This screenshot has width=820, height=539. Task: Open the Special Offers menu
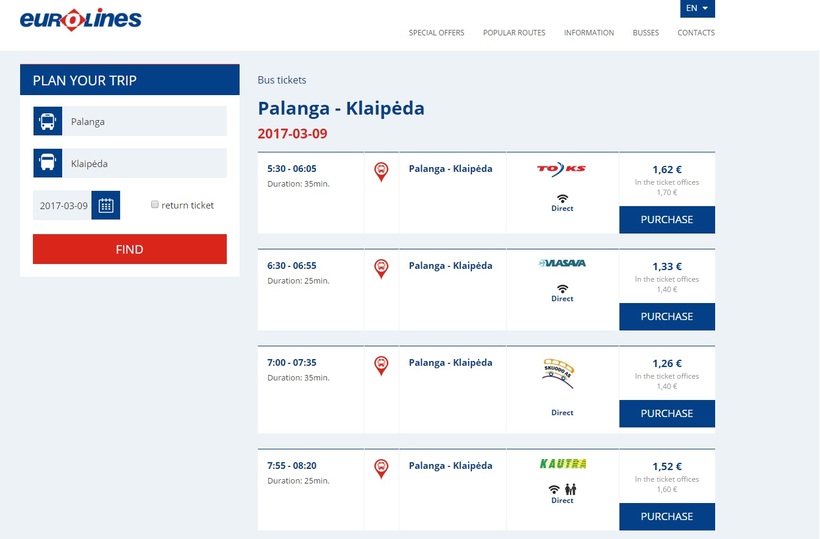pos(436,33)
